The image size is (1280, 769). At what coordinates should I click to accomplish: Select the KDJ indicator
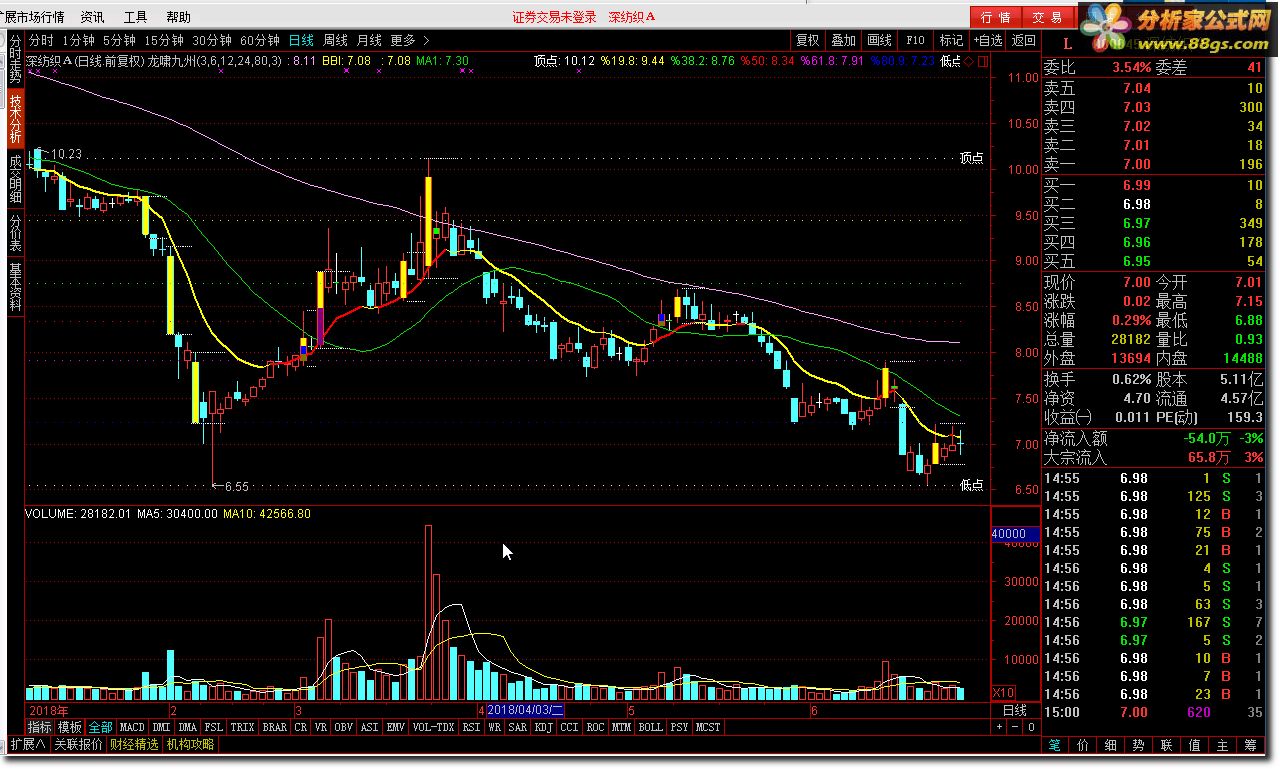544,727
